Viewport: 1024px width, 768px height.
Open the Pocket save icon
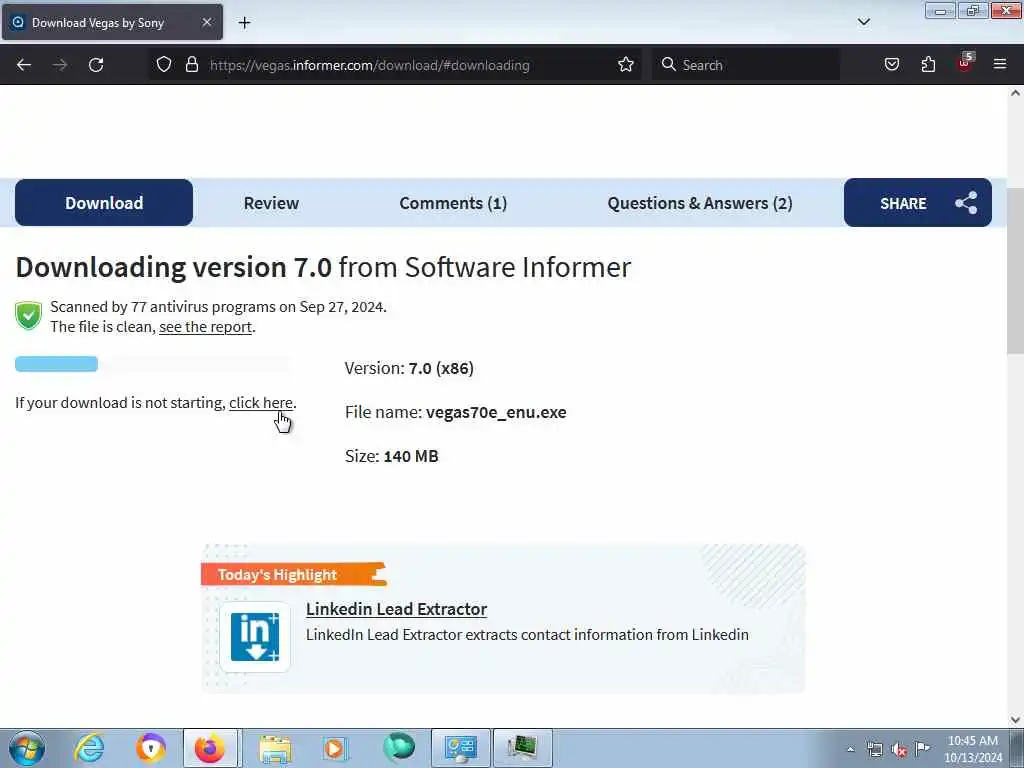pos(892,65)
